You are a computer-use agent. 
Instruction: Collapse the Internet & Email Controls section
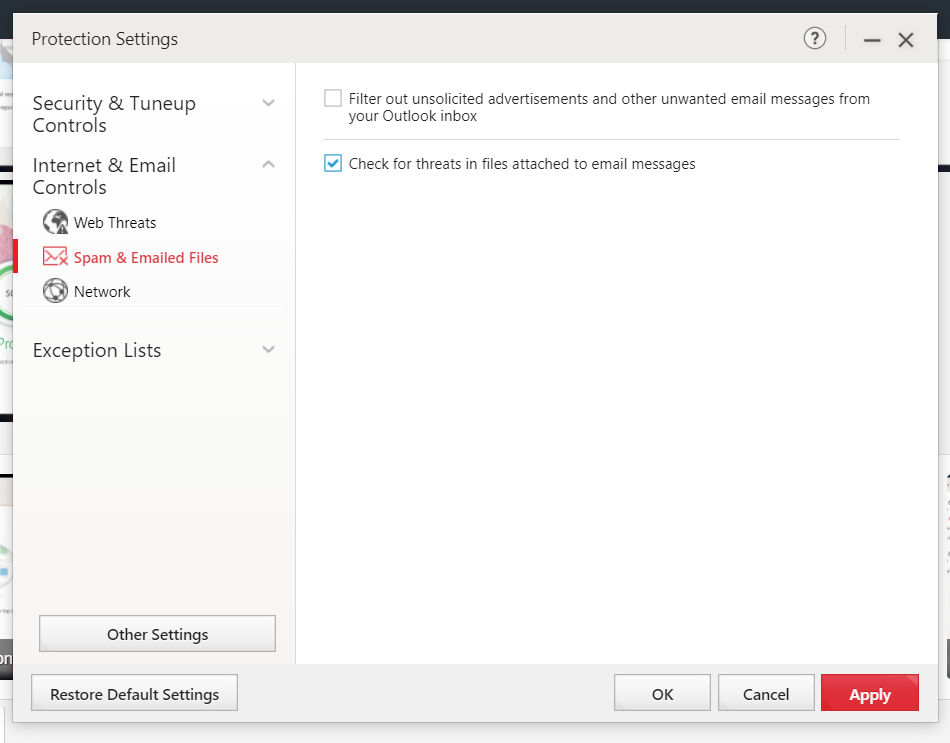[268, 165]
